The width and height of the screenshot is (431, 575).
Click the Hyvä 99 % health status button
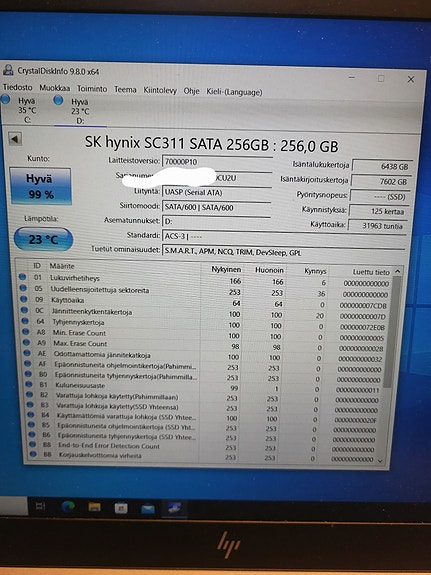[x=40, y=186]
